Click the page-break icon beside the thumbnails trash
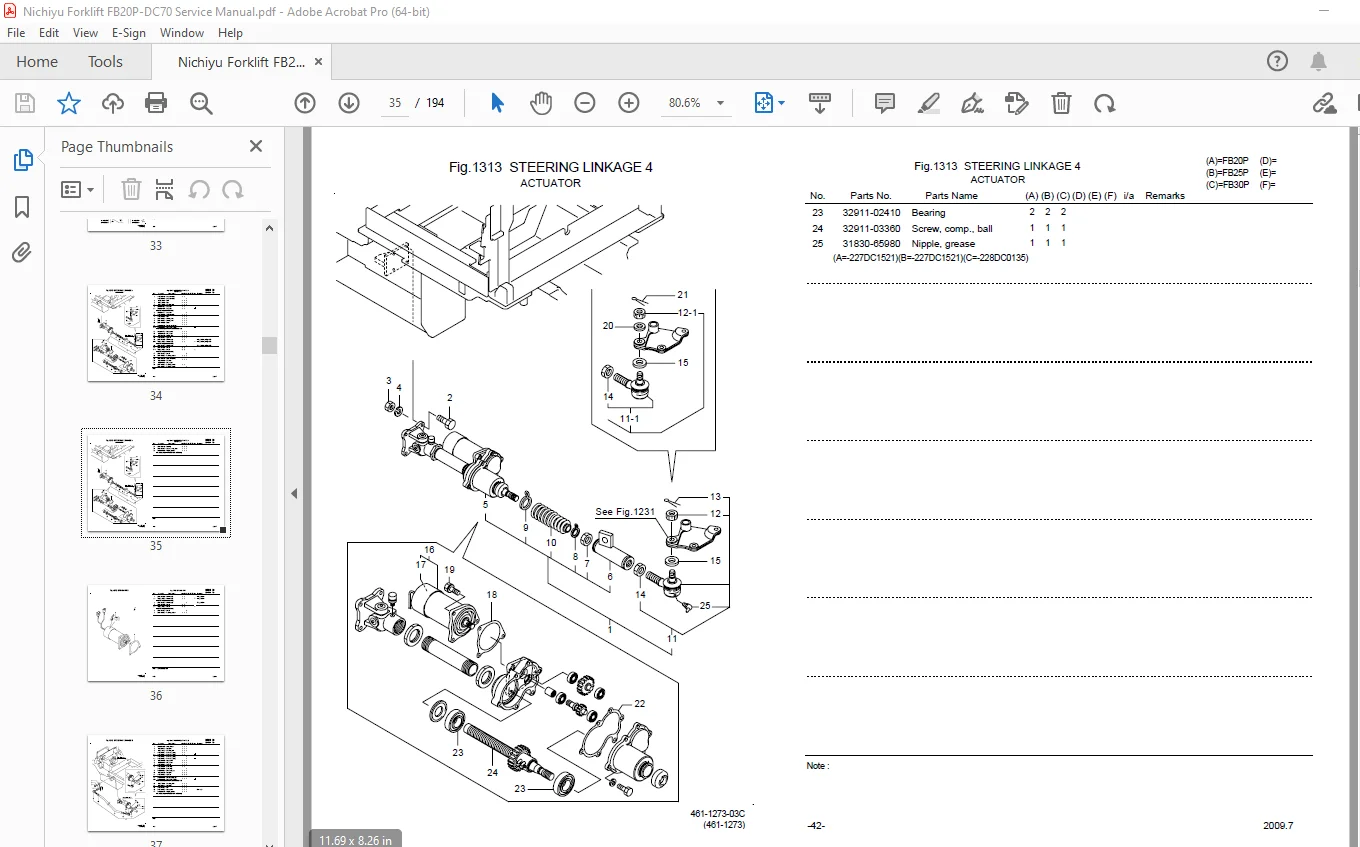 coord(165,189)
